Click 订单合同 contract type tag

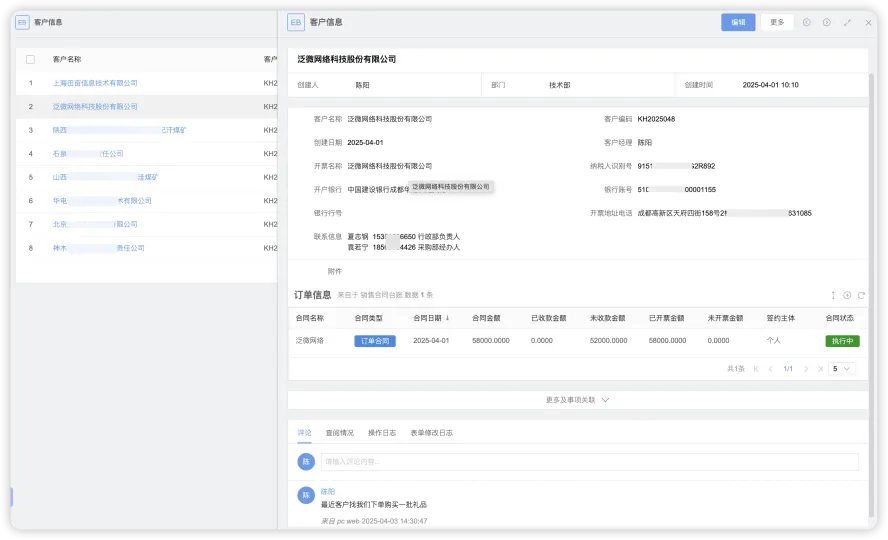tap(375, 341)
